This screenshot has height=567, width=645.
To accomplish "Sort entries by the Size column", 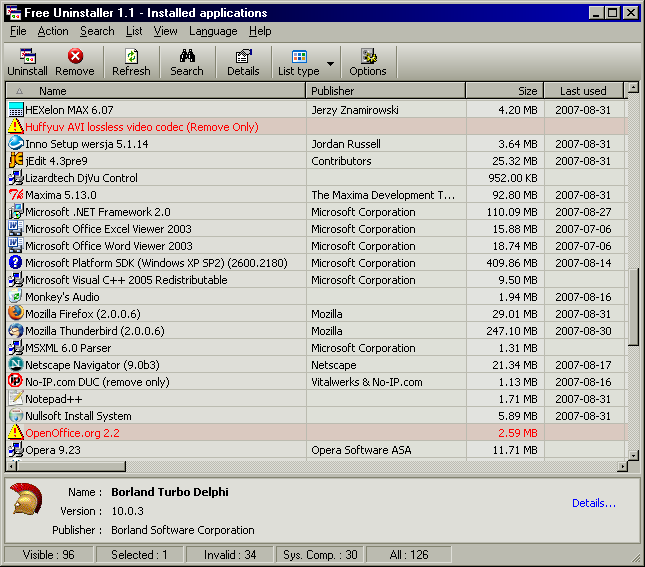I will pos(504,91).
